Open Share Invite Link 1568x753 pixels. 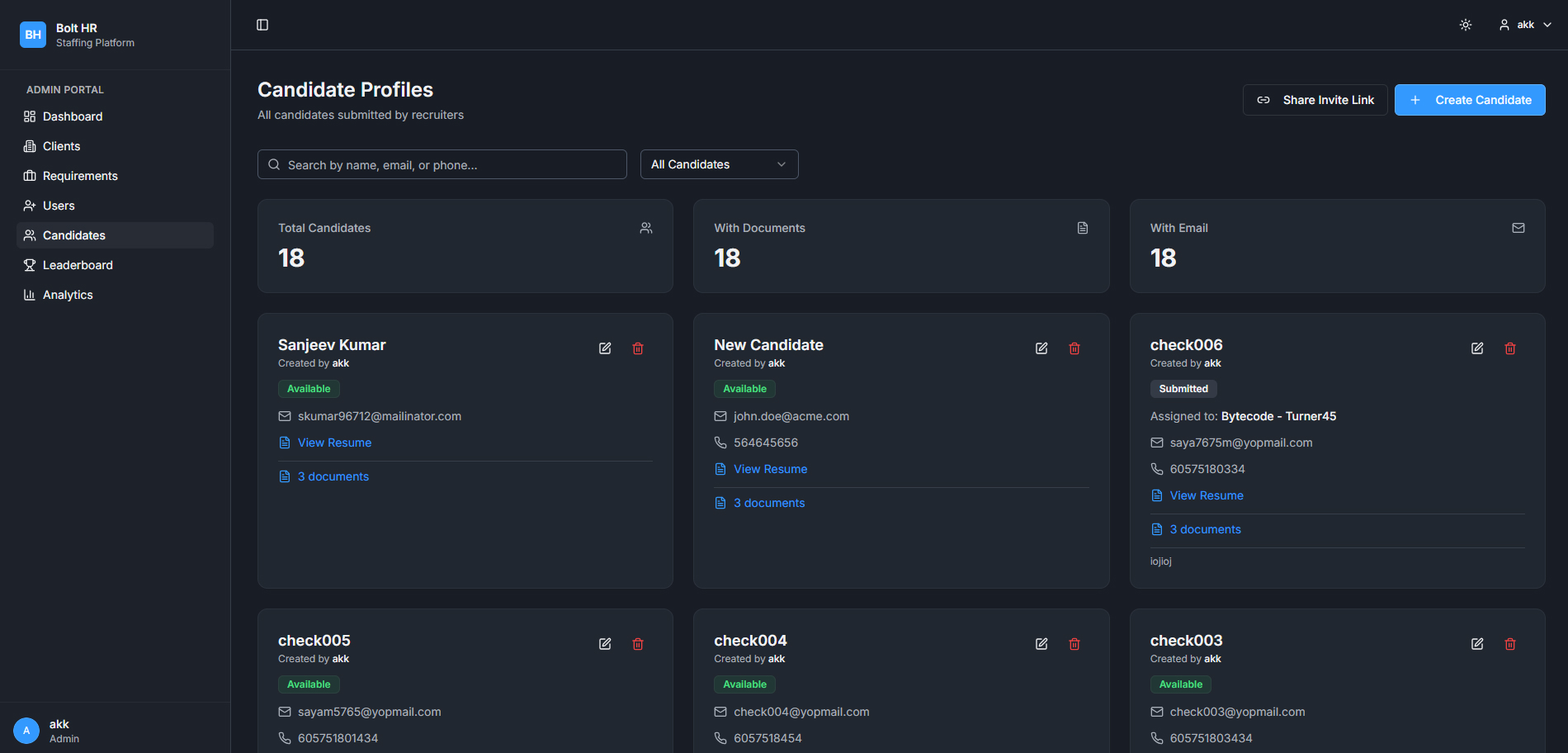point(1315,100)
